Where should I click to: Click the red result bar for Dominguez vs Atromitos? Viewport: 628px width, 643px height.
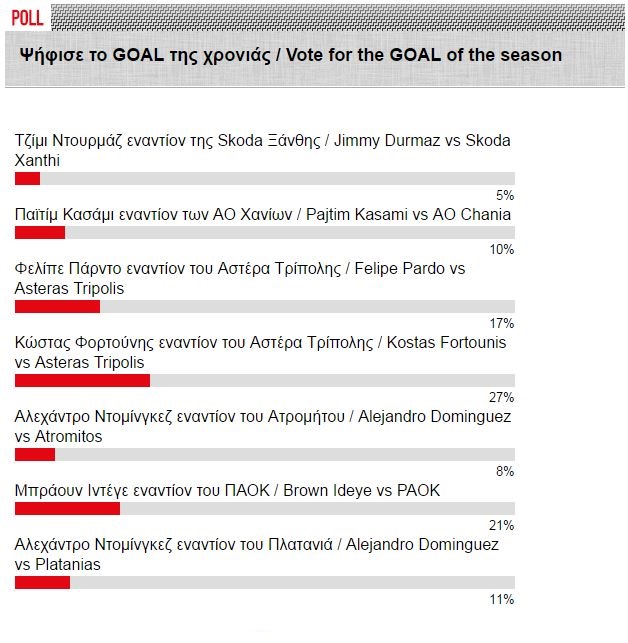35,455
